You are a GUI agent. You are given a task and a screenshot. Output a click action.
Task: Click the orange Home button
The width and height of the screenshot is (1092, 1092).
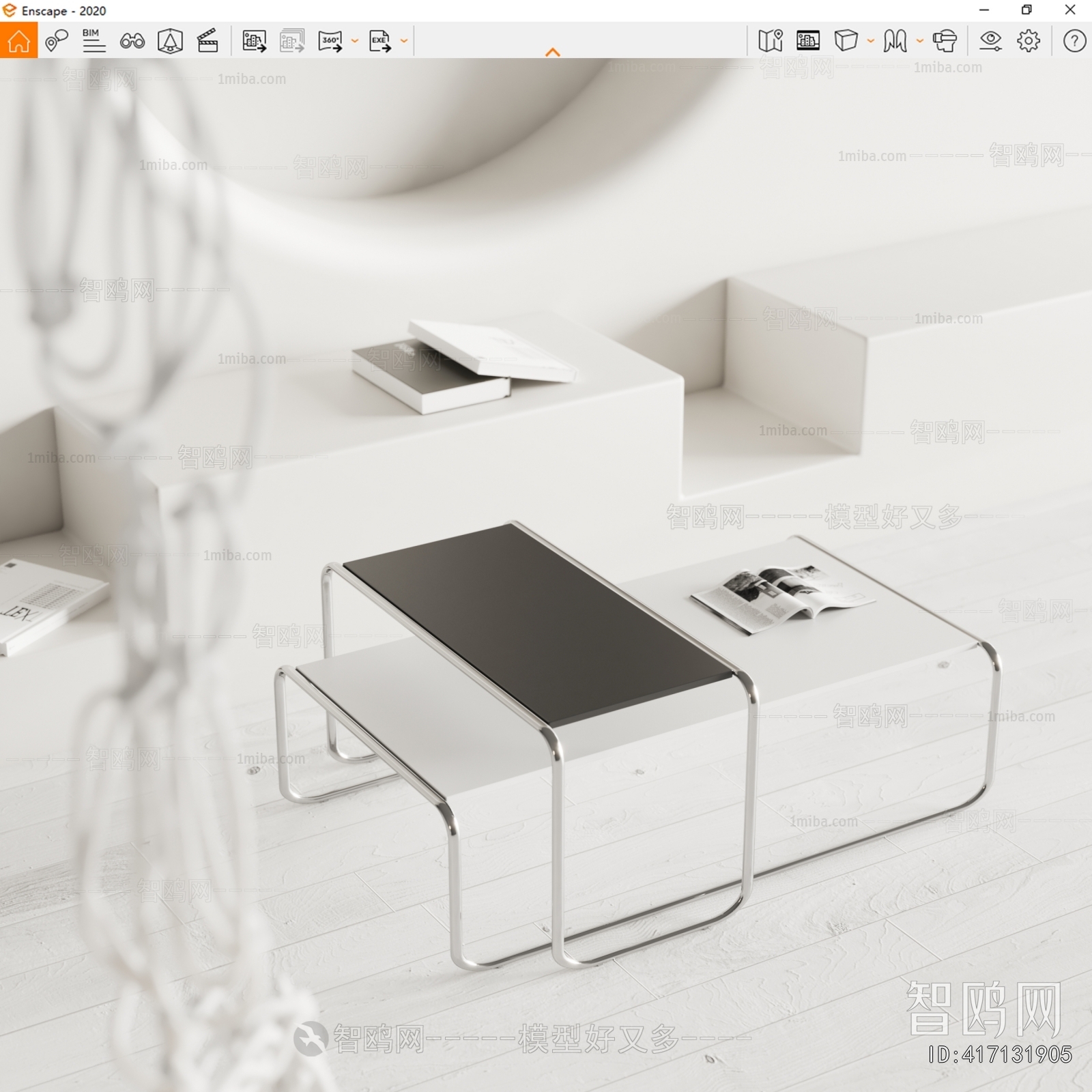point(18,40)
